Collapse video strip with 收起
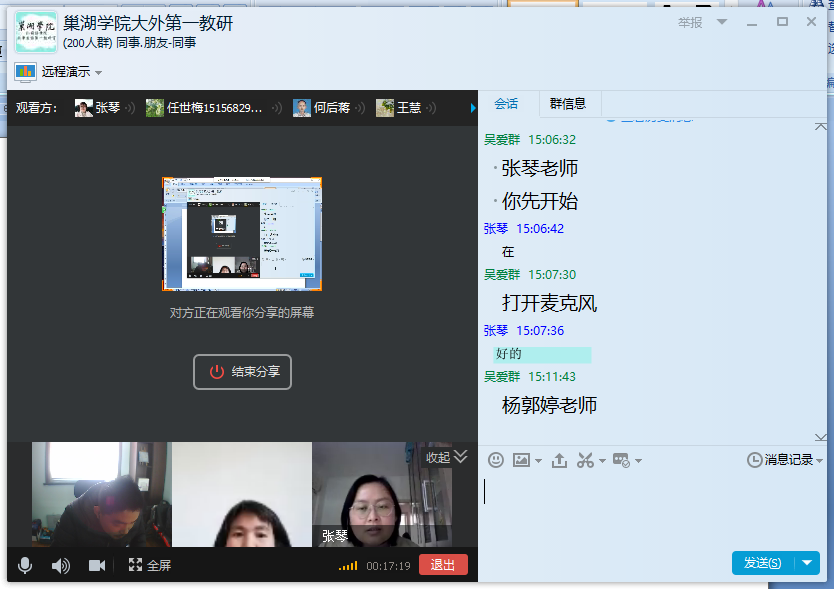Image resolution: width=834 pixels, height=589 pixels. [446, 457]
